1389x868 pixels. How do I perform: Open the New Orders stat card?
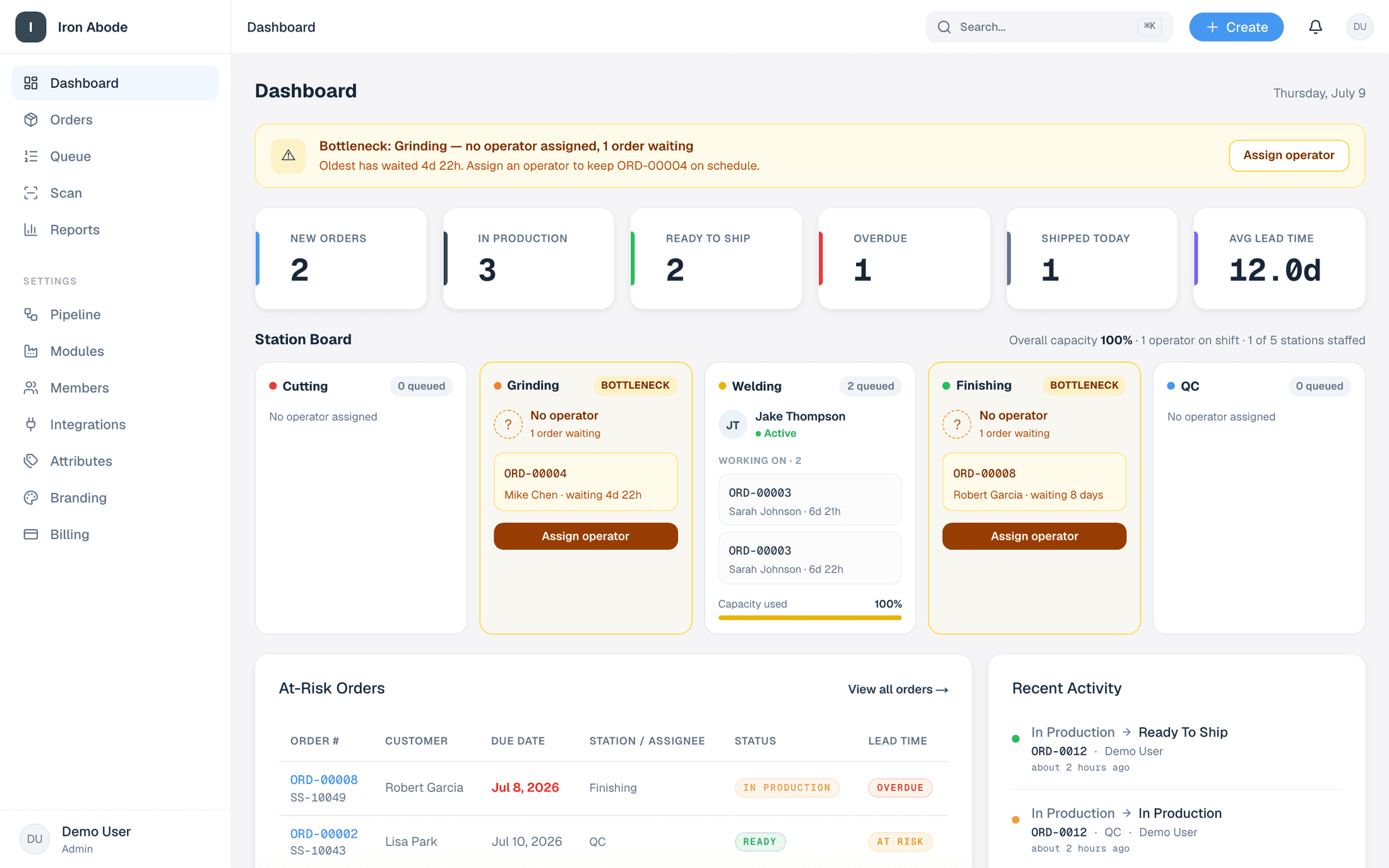click(341, 259)
